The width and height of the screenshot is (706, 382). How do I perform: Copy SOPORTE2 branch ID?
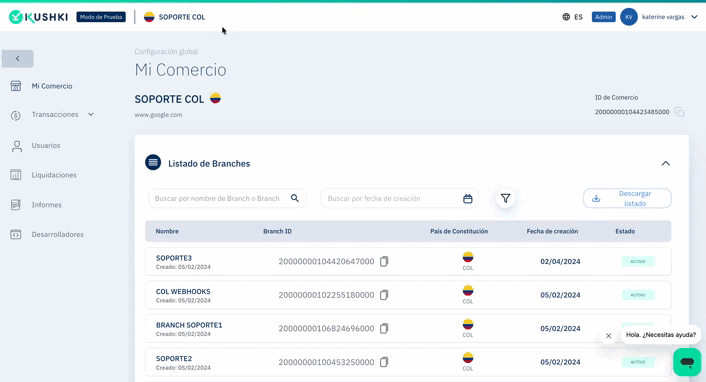[384, 362]
